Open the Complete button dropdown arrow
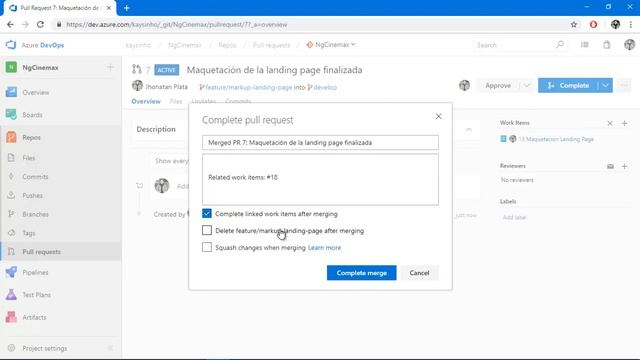This screenshot has height=360, width=640. point(605,85)
